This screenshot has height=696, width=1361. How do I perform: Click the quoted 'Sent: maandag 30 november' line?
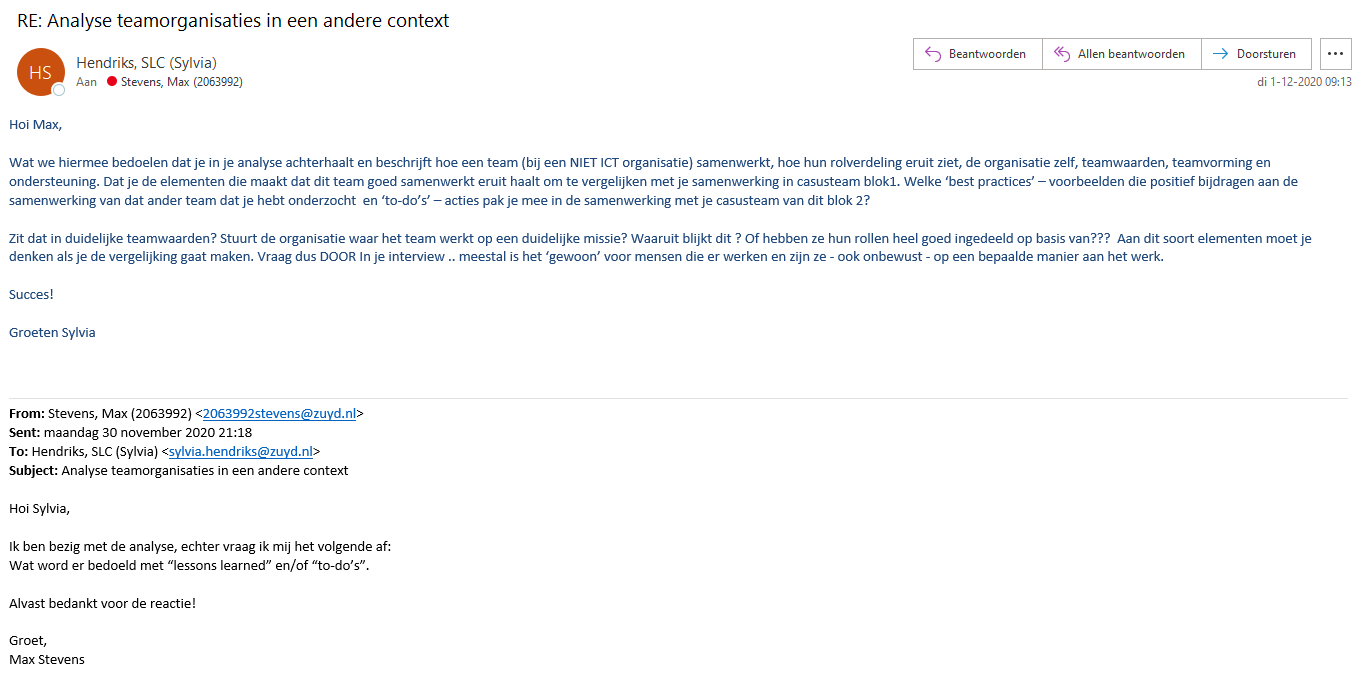coord(130,432)
